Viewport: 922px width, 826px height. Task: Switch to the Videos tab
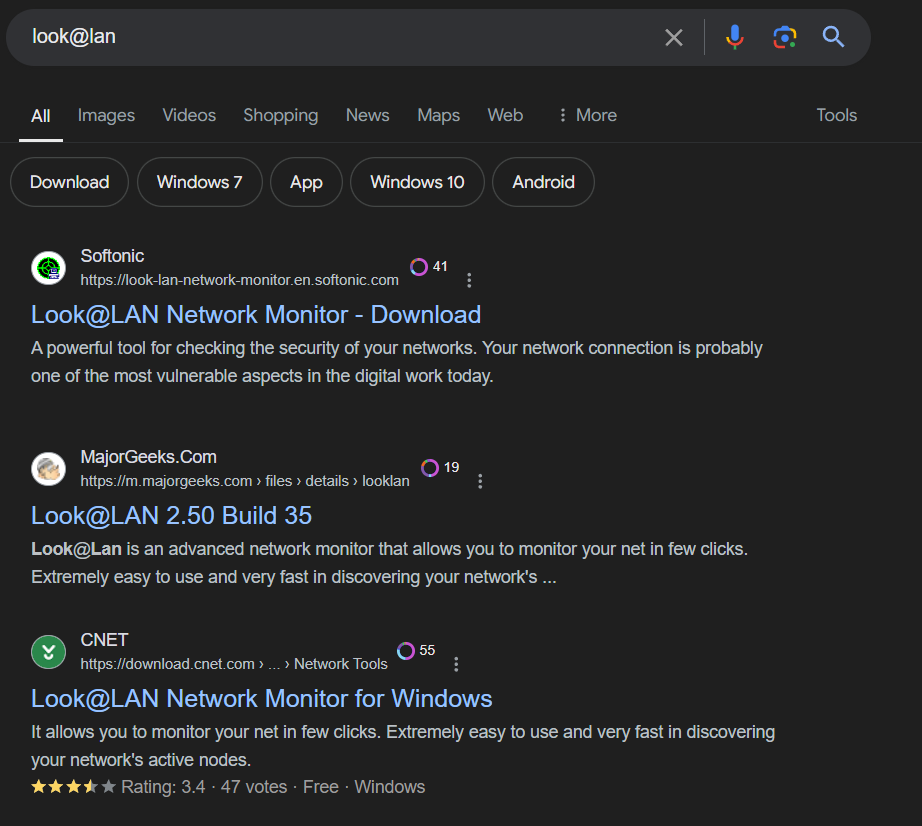tap(189, 115)
